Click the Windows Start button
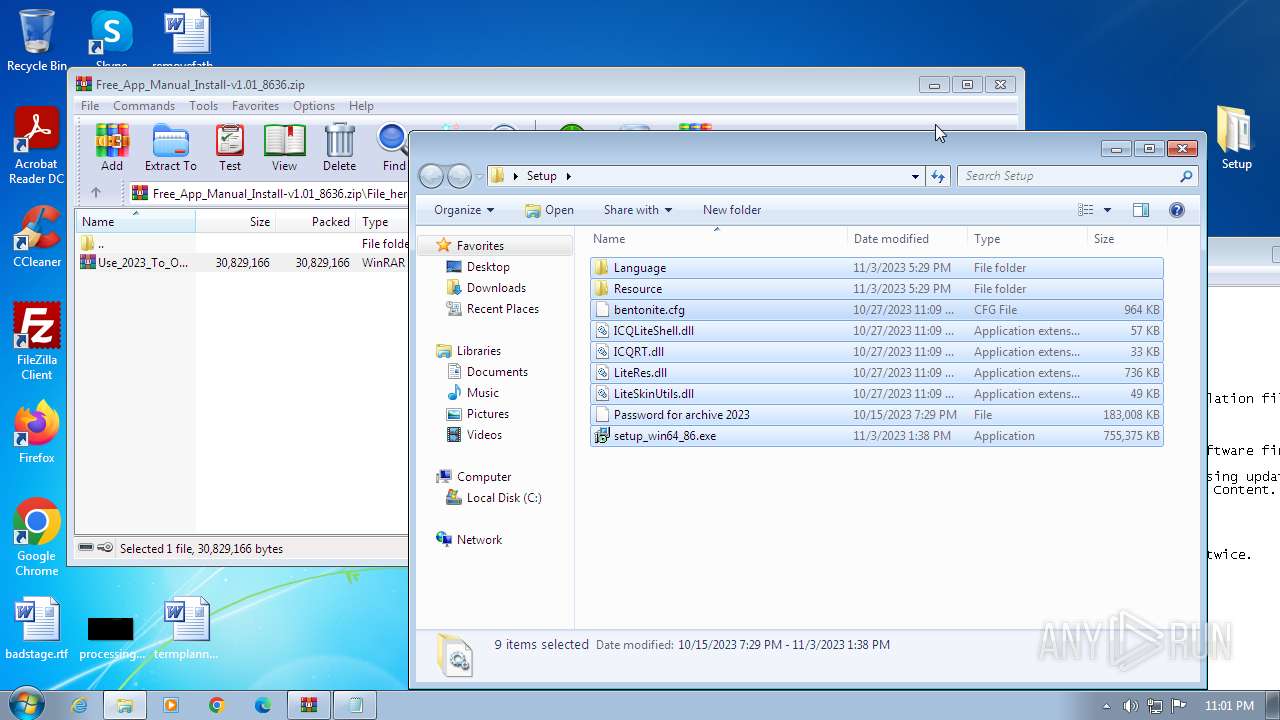Image resolution: width=1280 pixels, height=720 pixels. click(x=25, y=705)
